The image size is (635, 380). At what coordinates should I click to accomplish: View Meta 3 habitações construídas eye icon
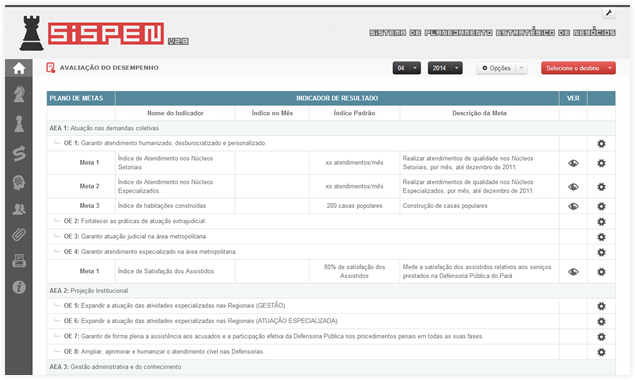point(573,206)
